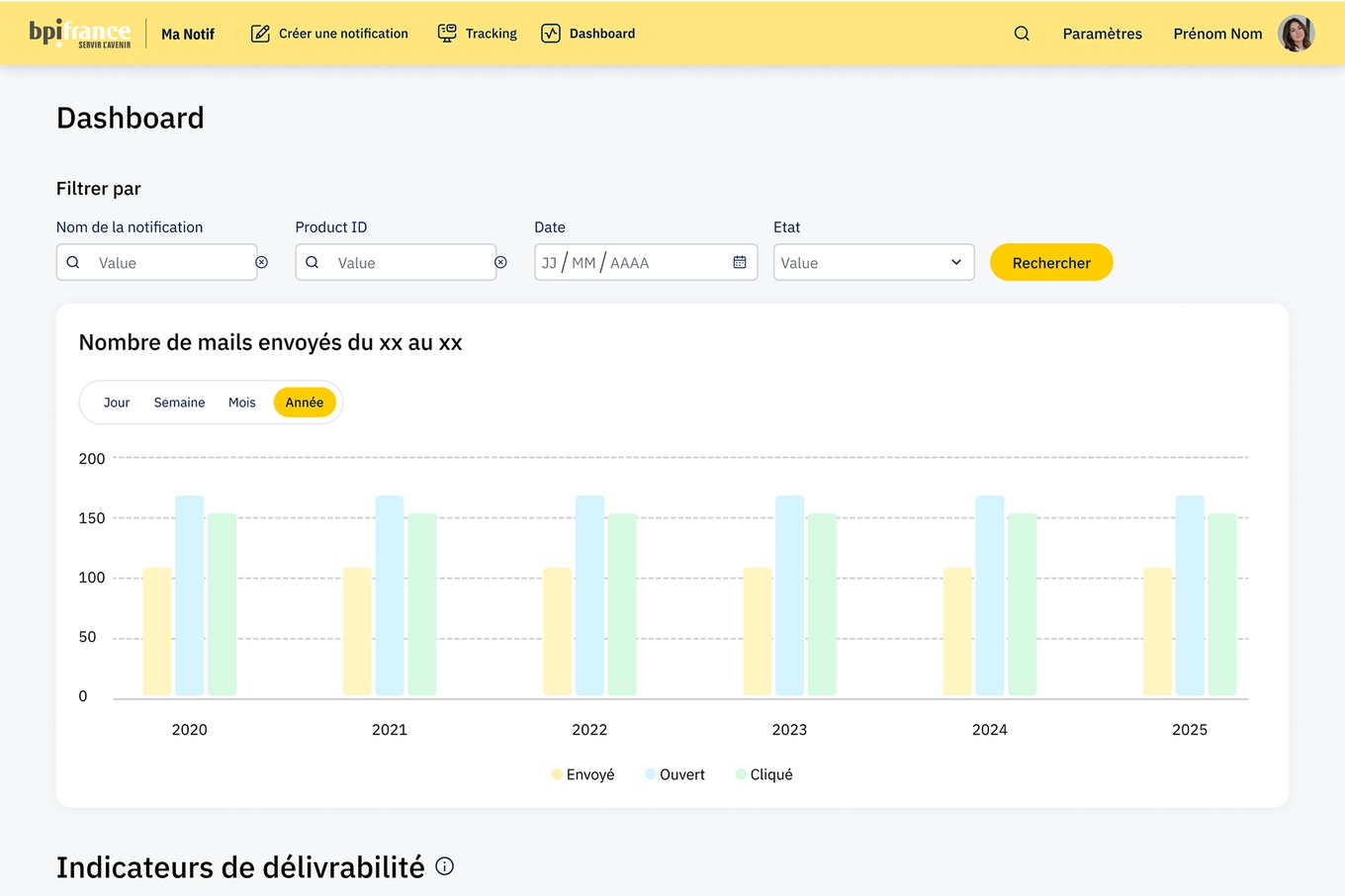
Task: Focus the Nom de la notification input
Action: (x=156, y=262)
